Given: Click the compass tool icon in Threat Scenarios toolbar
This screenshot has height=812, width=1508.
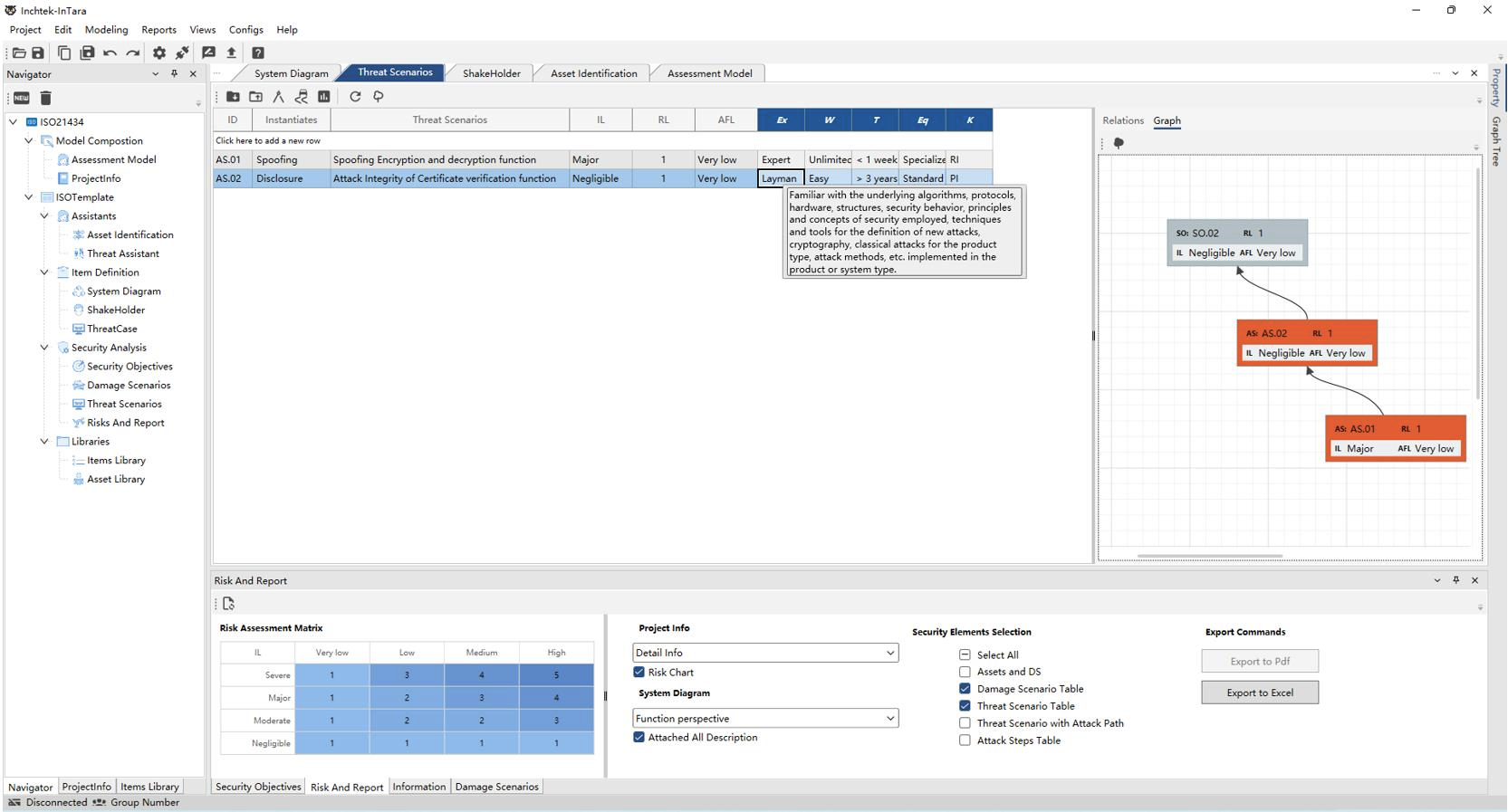Looking at the screenshot, I should coord(278,97).
